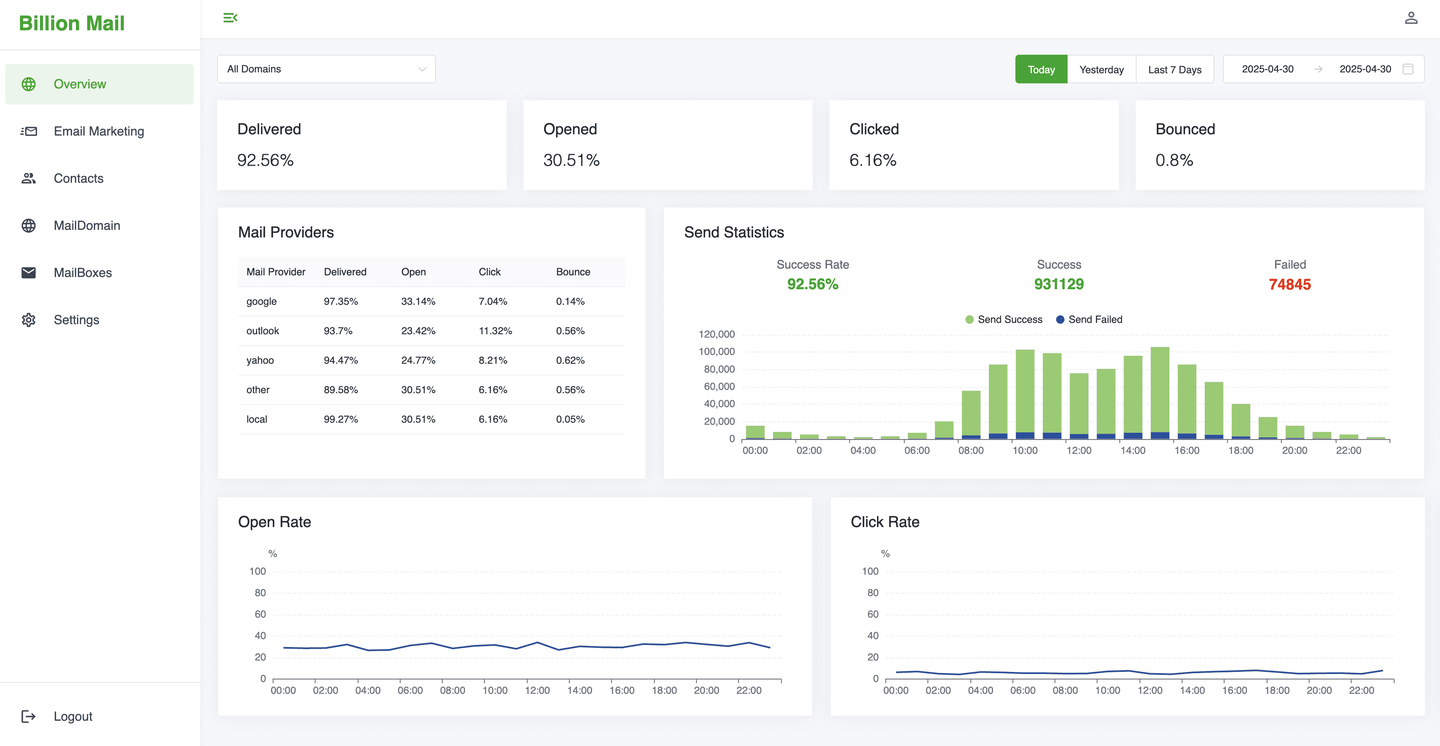Click the Logout exit icon

(29, 716)
